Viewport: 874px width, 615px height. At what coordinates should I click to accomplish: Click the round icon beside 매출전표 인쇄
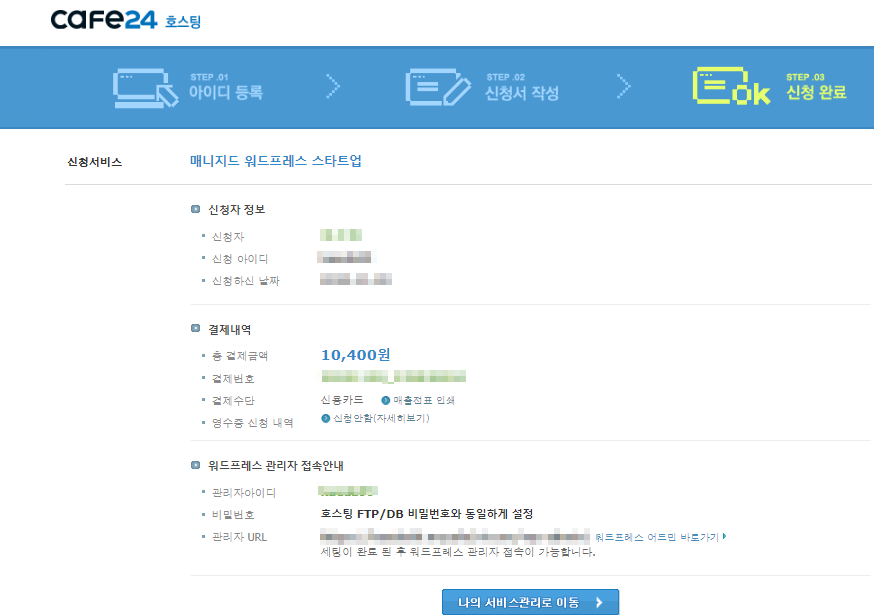386,400
